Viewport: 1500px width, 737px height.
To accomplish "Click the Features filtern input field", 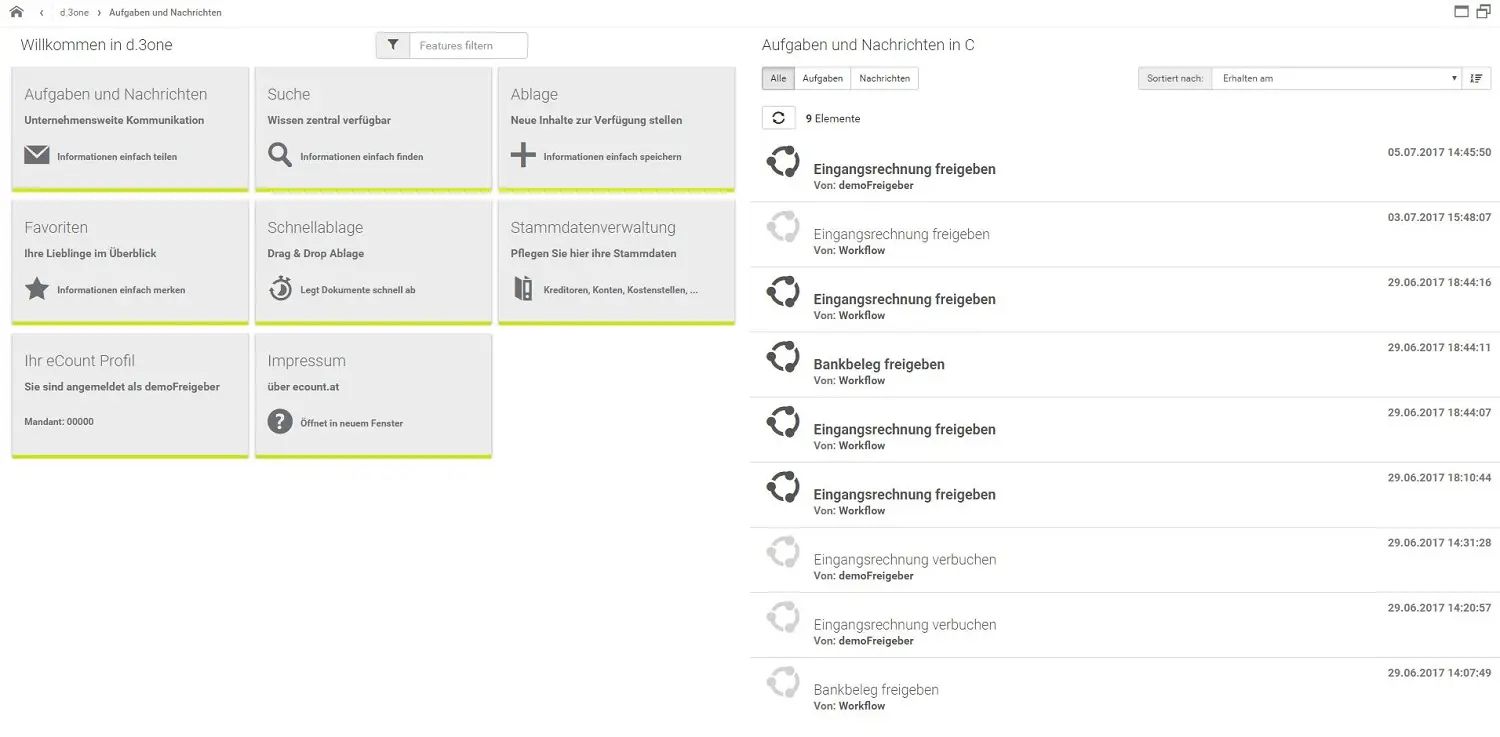I will [468, 45].
